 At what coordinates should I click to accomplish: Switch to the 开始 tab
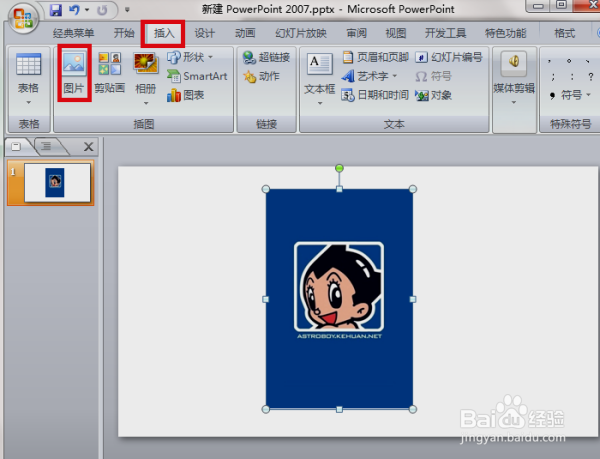tap(124, 33)
